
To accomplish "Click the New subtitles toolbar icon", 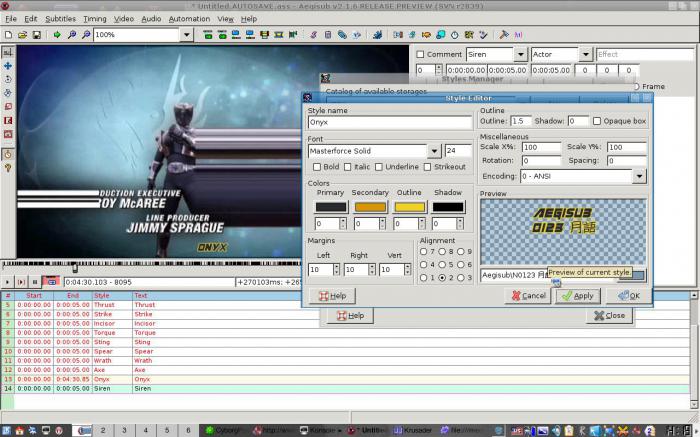I will pos(8,35).
